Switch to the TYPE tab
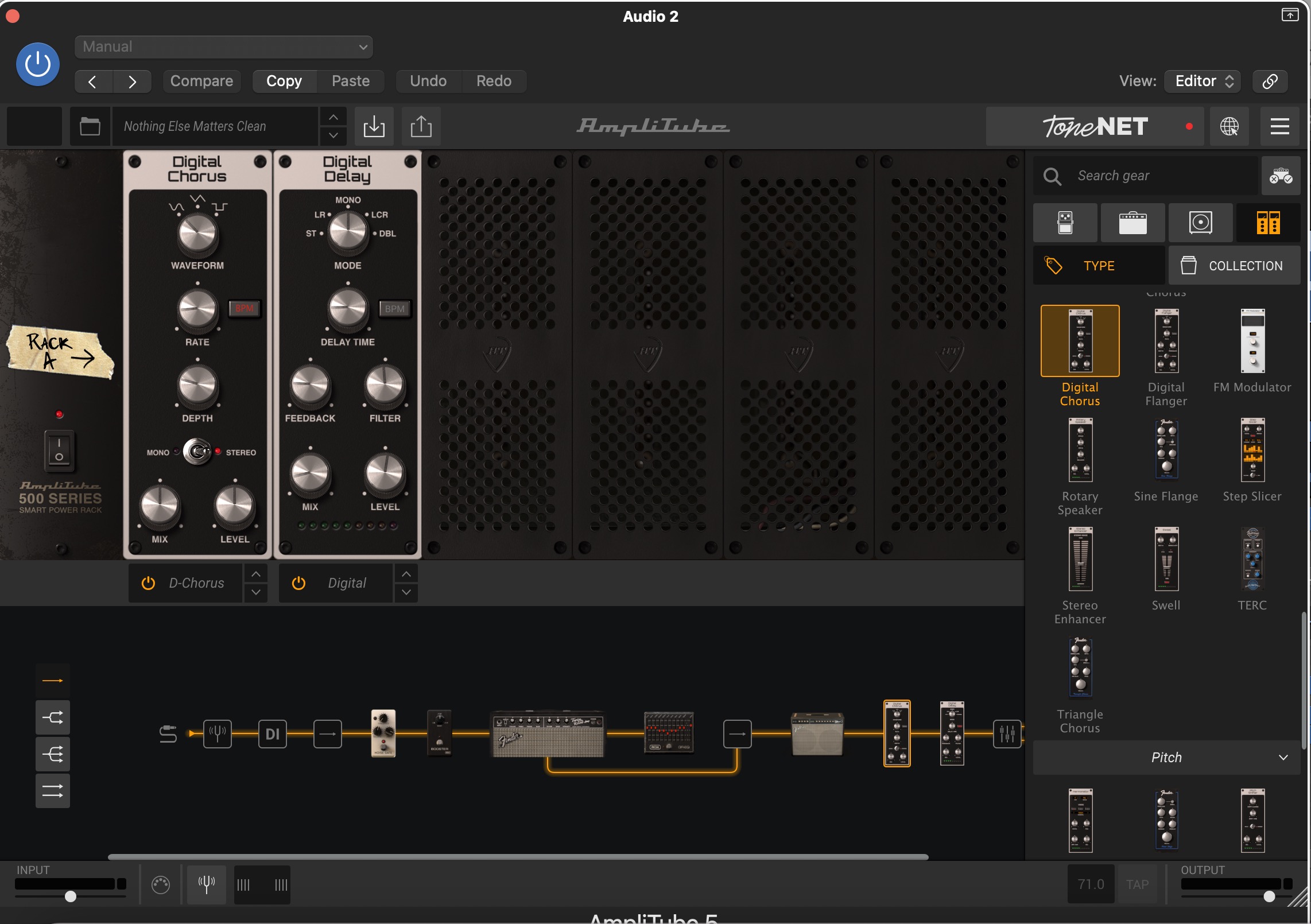Image resolution: width=1311 pixels, height=924 pixels. (1099, 266)
